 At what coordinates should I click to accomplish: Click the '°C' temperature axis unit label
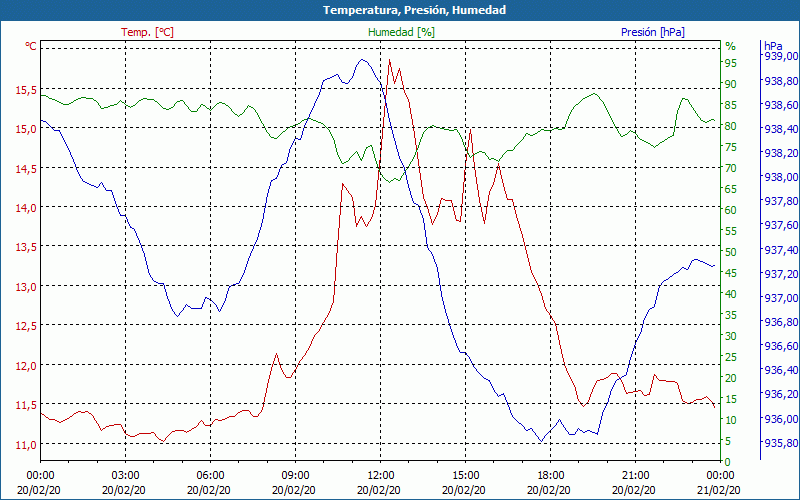tap(31, 46)
